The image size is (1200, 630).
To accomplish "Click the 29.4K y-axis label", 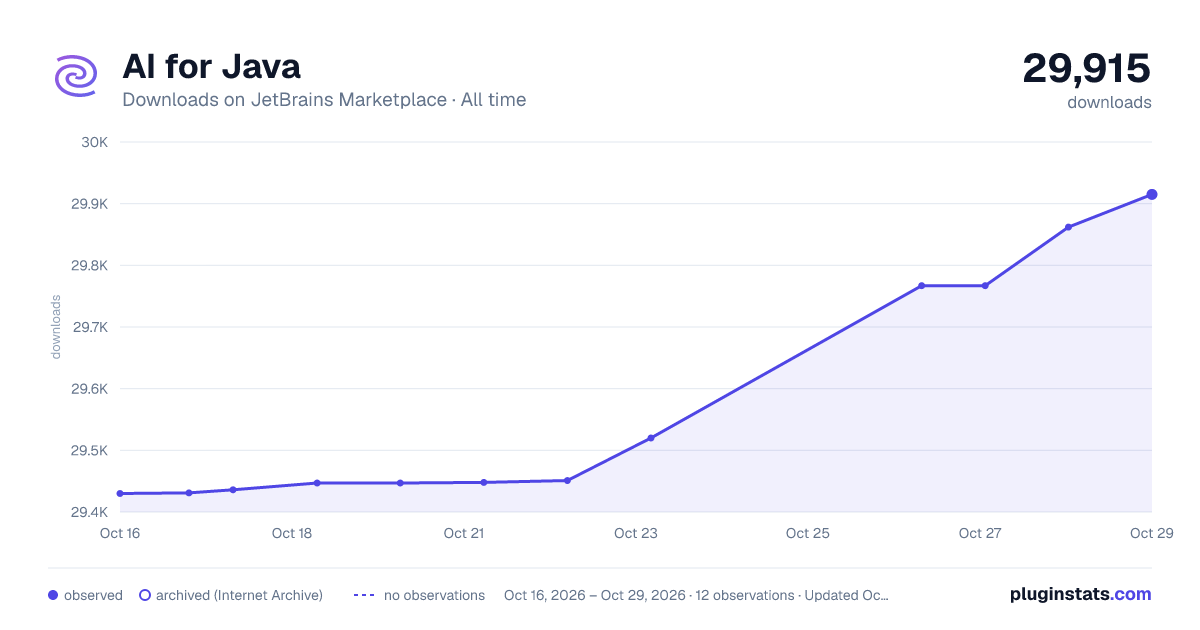I will pos(89,513).
